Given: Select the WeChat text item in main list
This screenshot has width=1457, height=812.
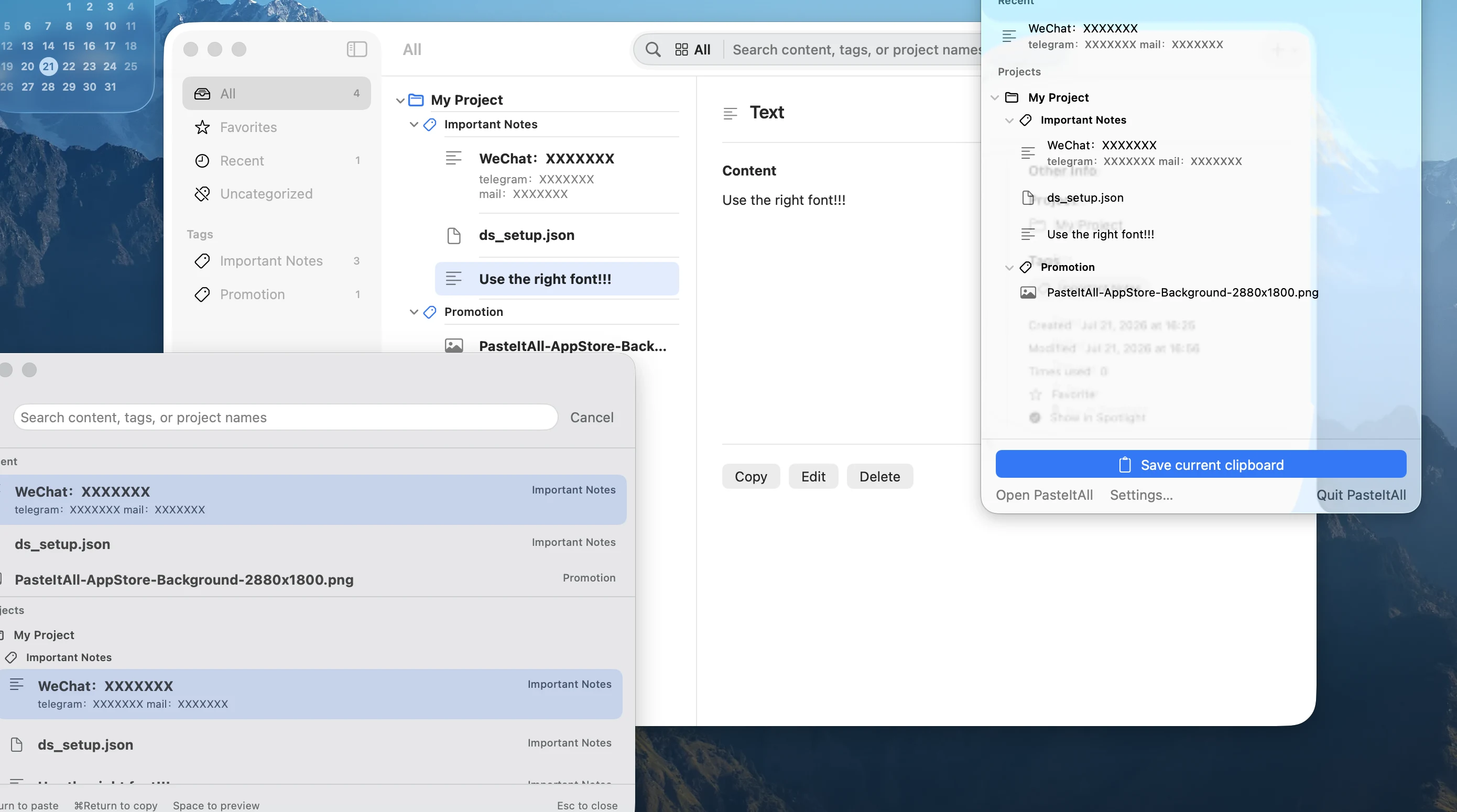Looking at the screenshot, I should [557, 175].
